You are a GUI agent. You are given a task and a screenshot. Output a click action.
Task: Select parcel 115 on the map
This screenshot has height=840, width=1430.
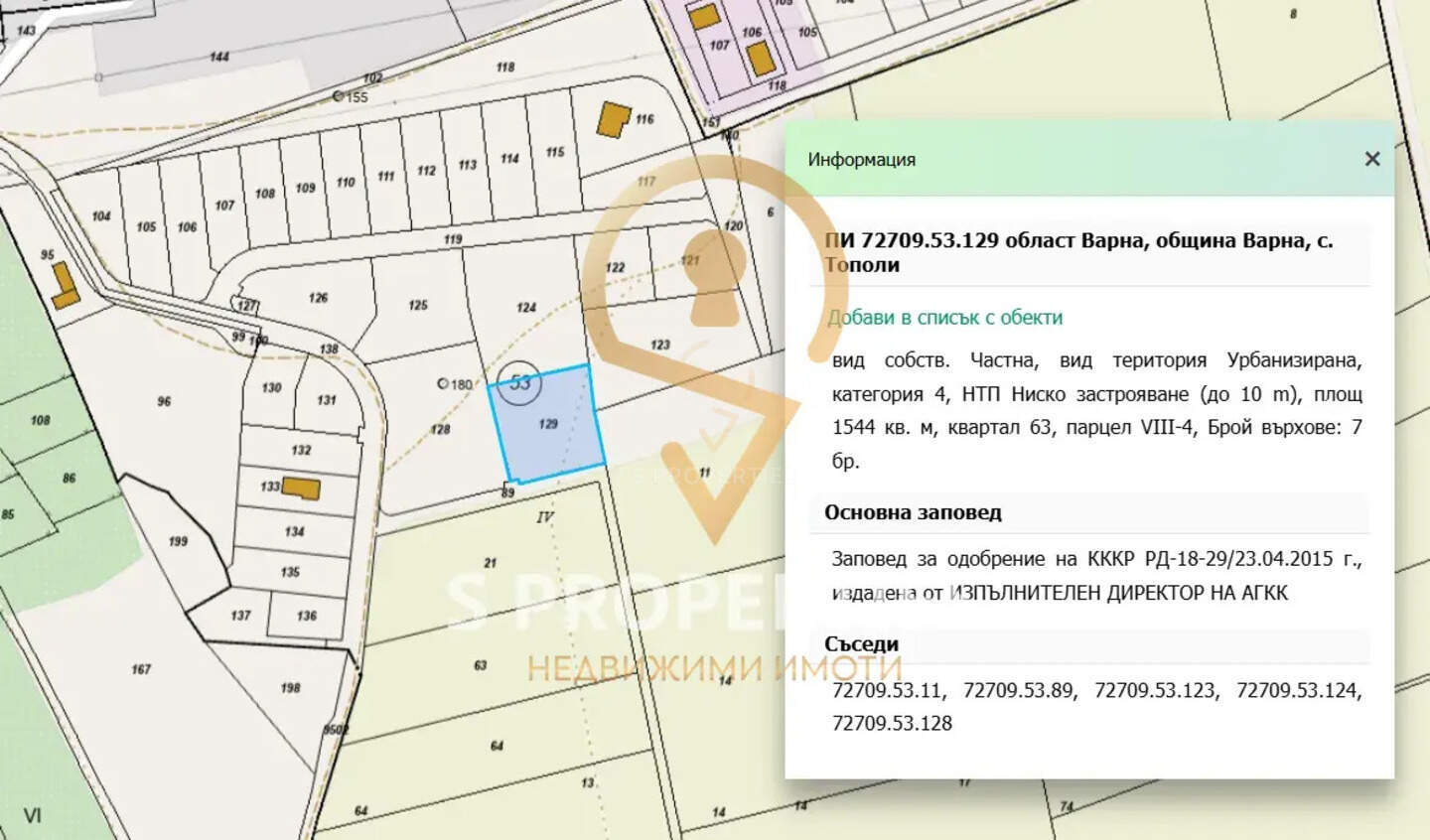(x=555, y=152)
